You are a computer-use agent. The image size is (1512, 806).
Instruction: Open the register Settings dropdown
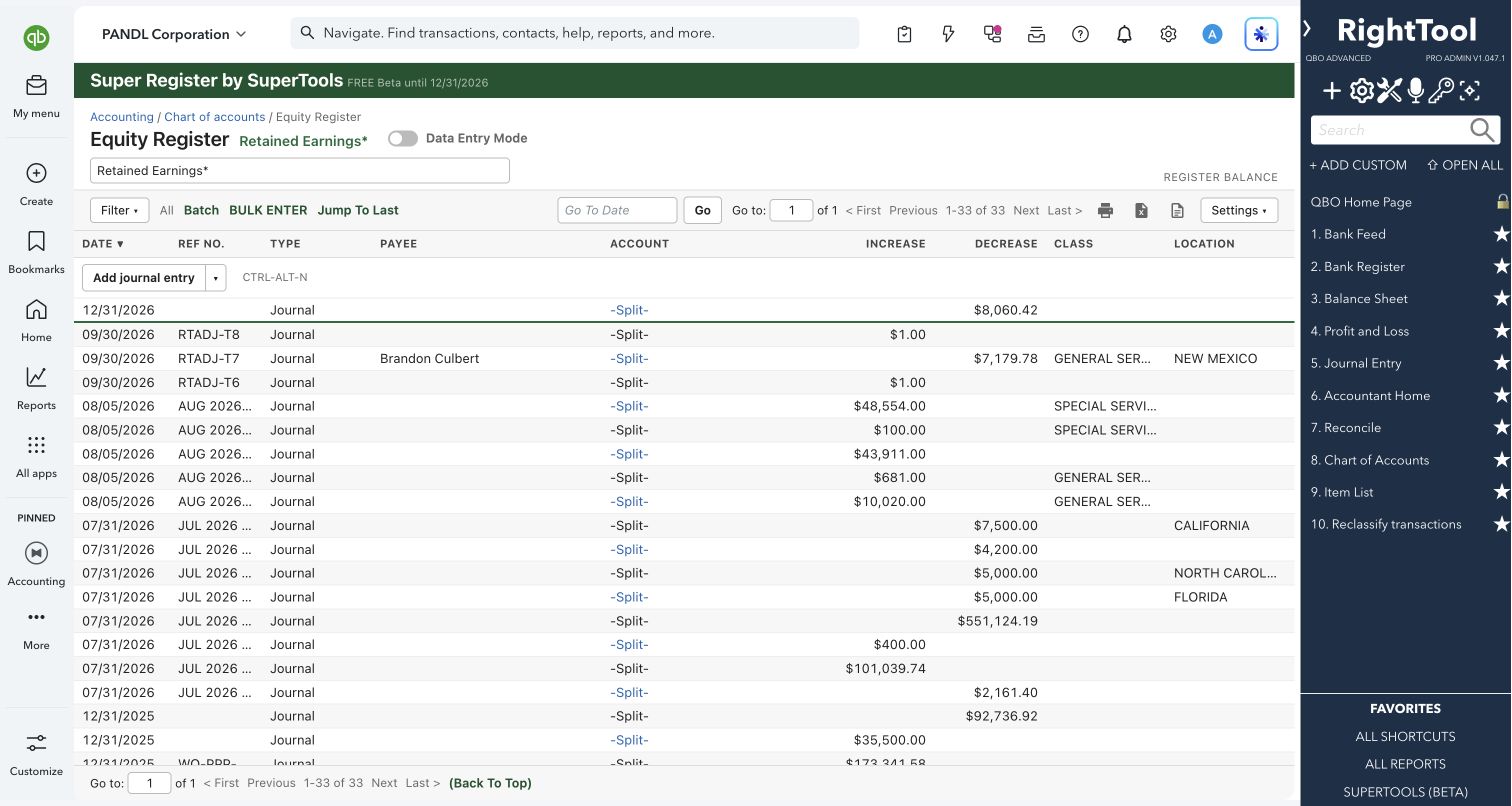tap(1239, 210)
